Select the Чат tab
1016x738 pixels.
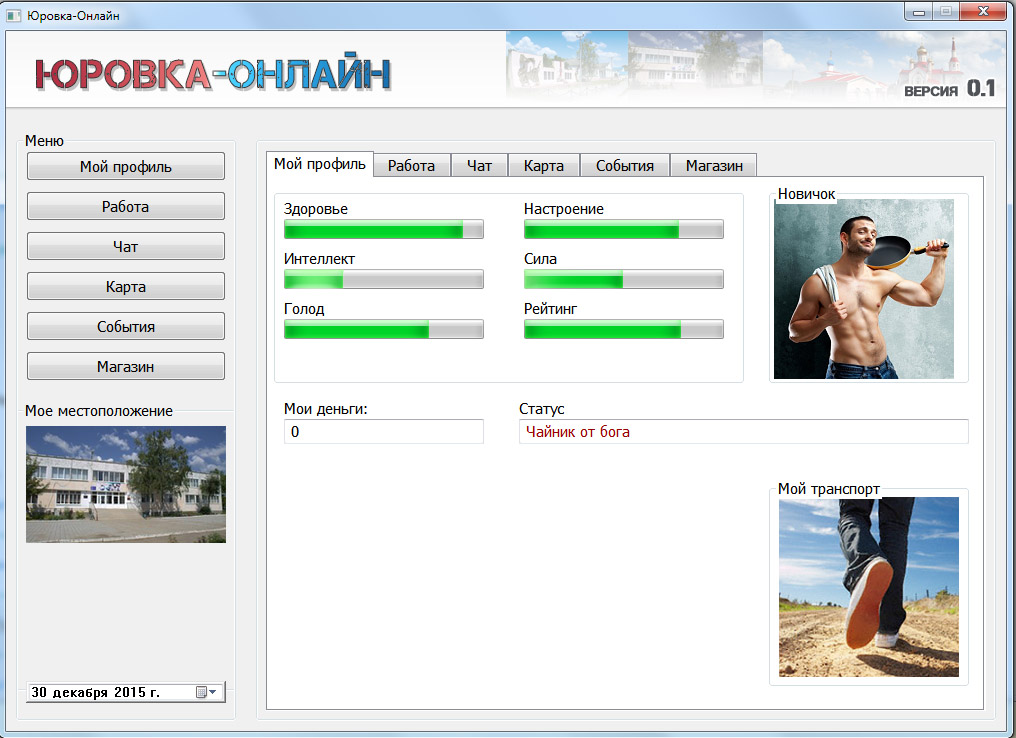point(479,166)
